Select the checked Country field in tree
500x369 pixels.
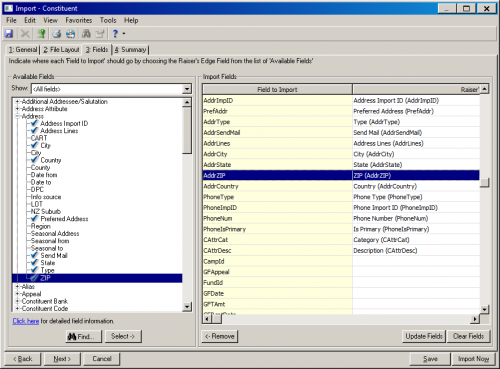coord(51,160)
